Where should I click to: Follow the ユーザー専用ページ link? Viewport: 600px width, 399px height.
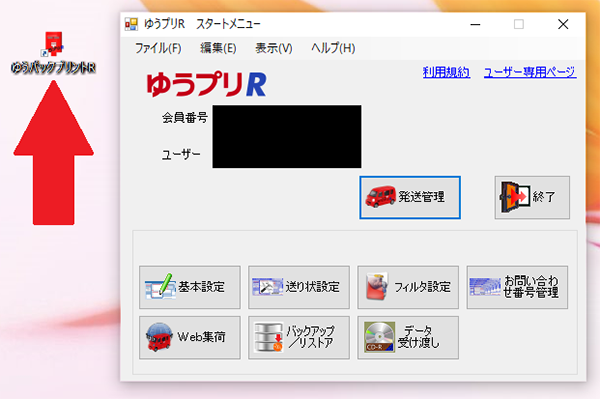[x=530, y=72]
